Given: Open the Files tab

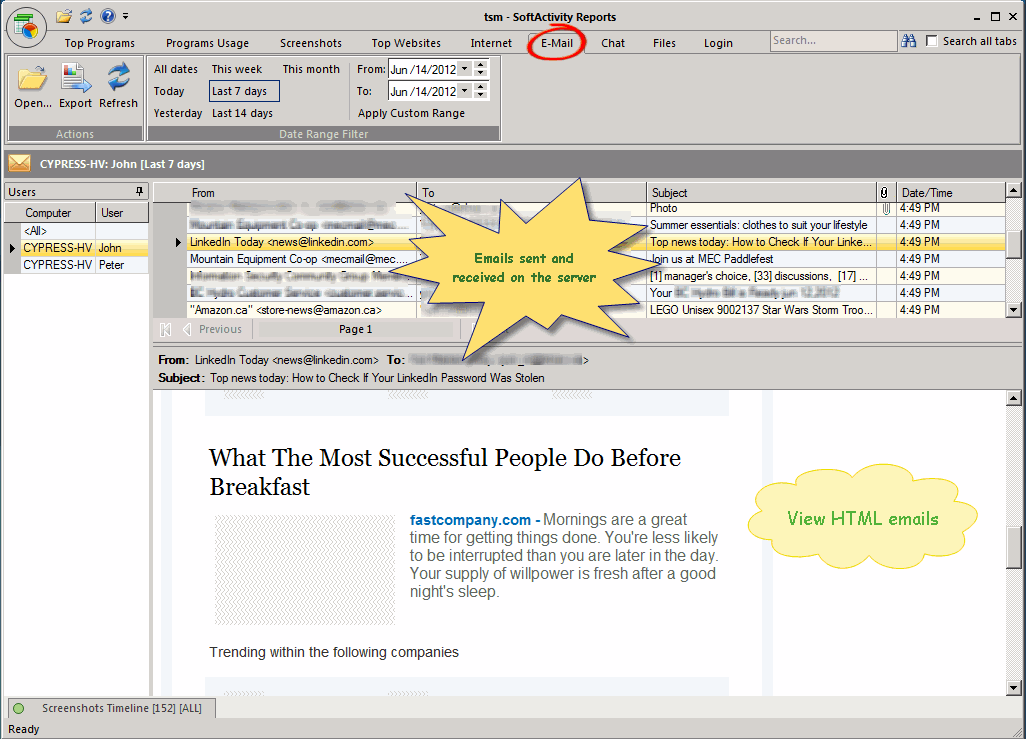Looking at the screenshot, I should point(664,43).
